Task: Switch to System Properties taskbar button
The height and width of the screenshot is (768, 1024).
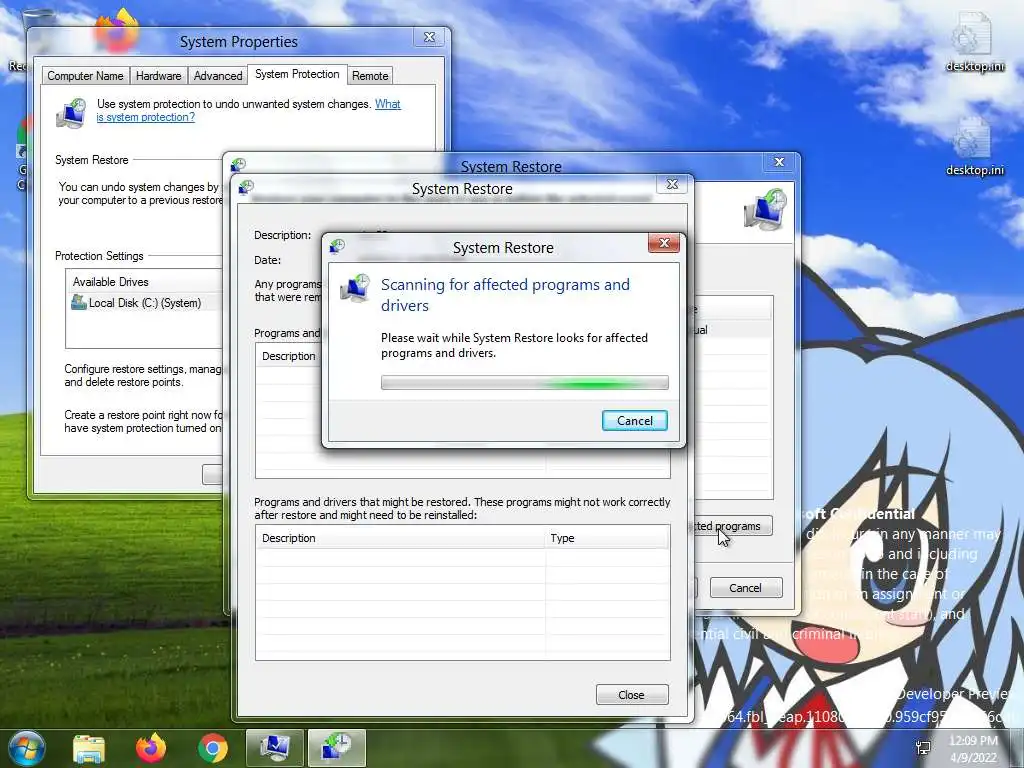Action: [275, 748]
